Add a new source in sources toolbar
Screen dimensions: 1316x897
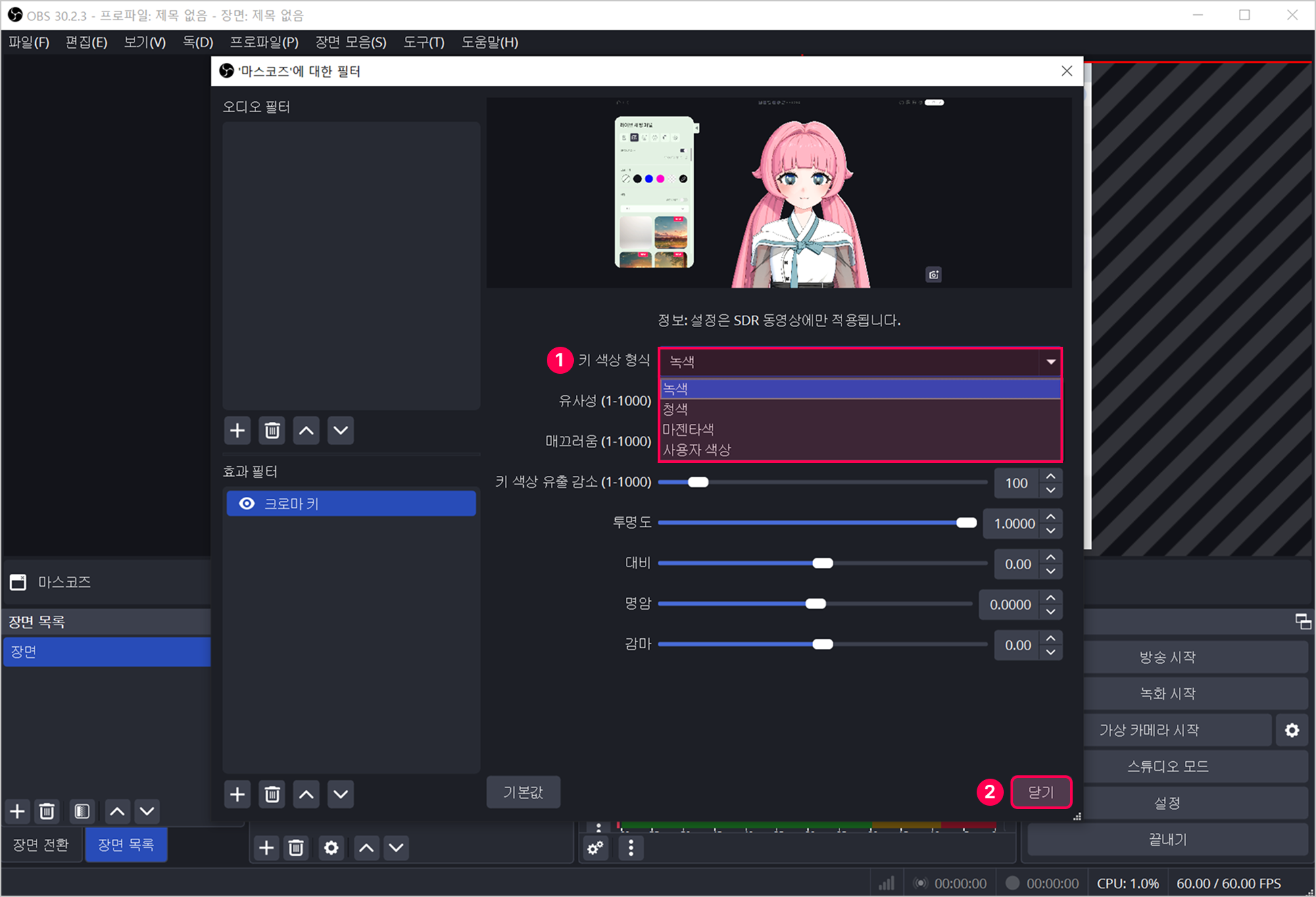tap(266, 848)
